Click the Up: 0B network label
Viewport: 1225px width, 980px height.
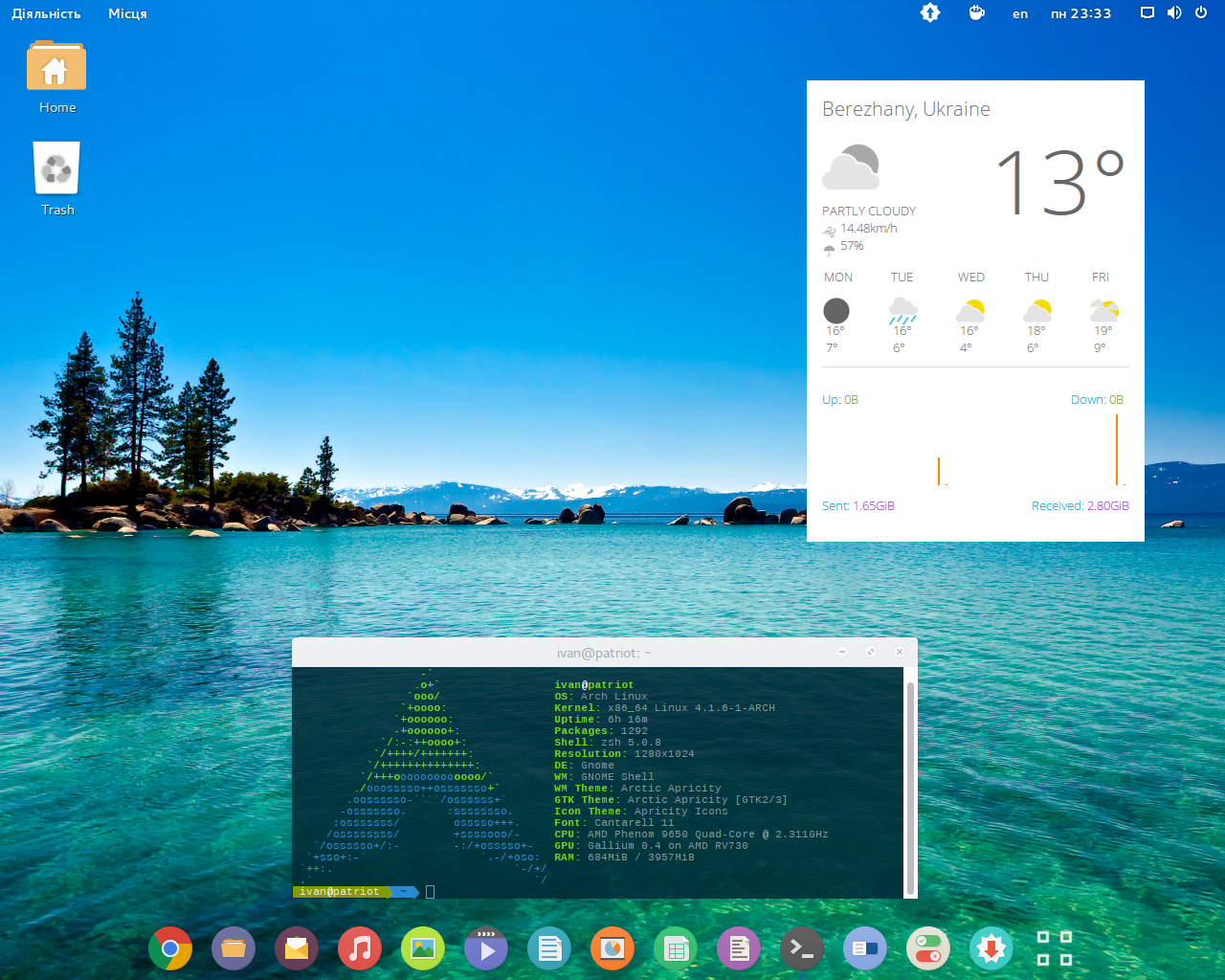coord(840,400)
